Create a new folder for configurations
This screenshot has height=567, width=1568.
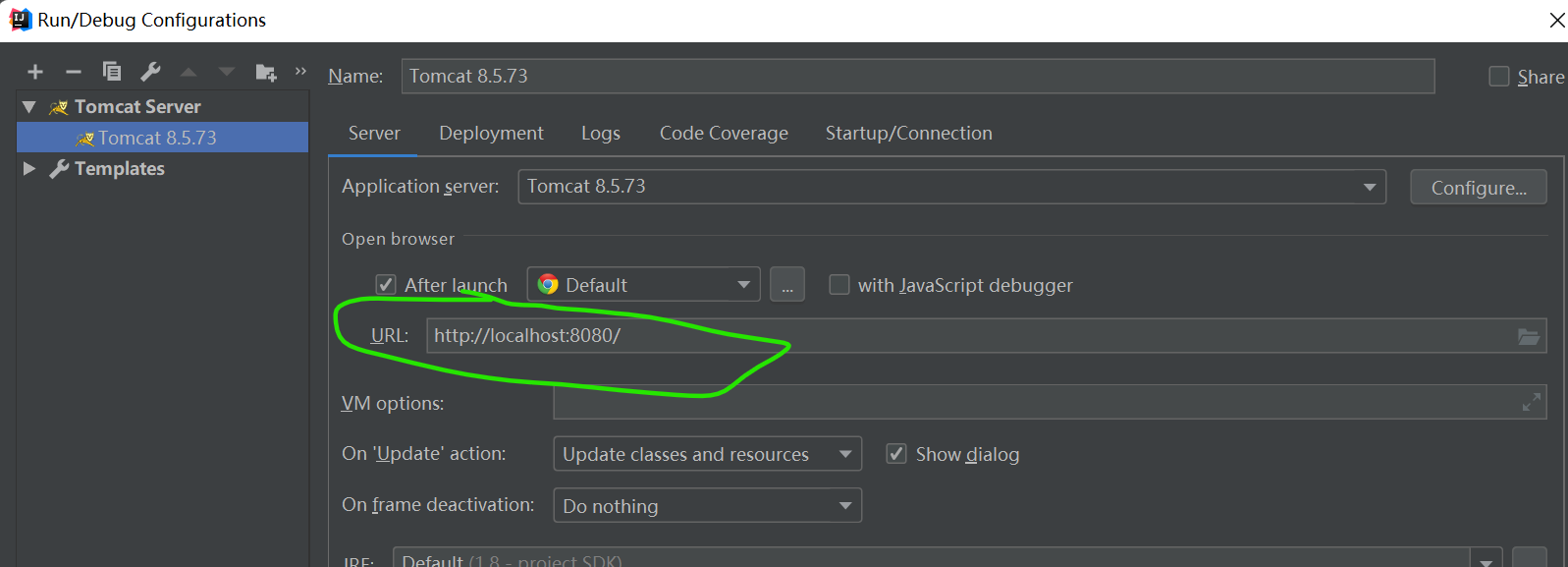pos(266,72)
